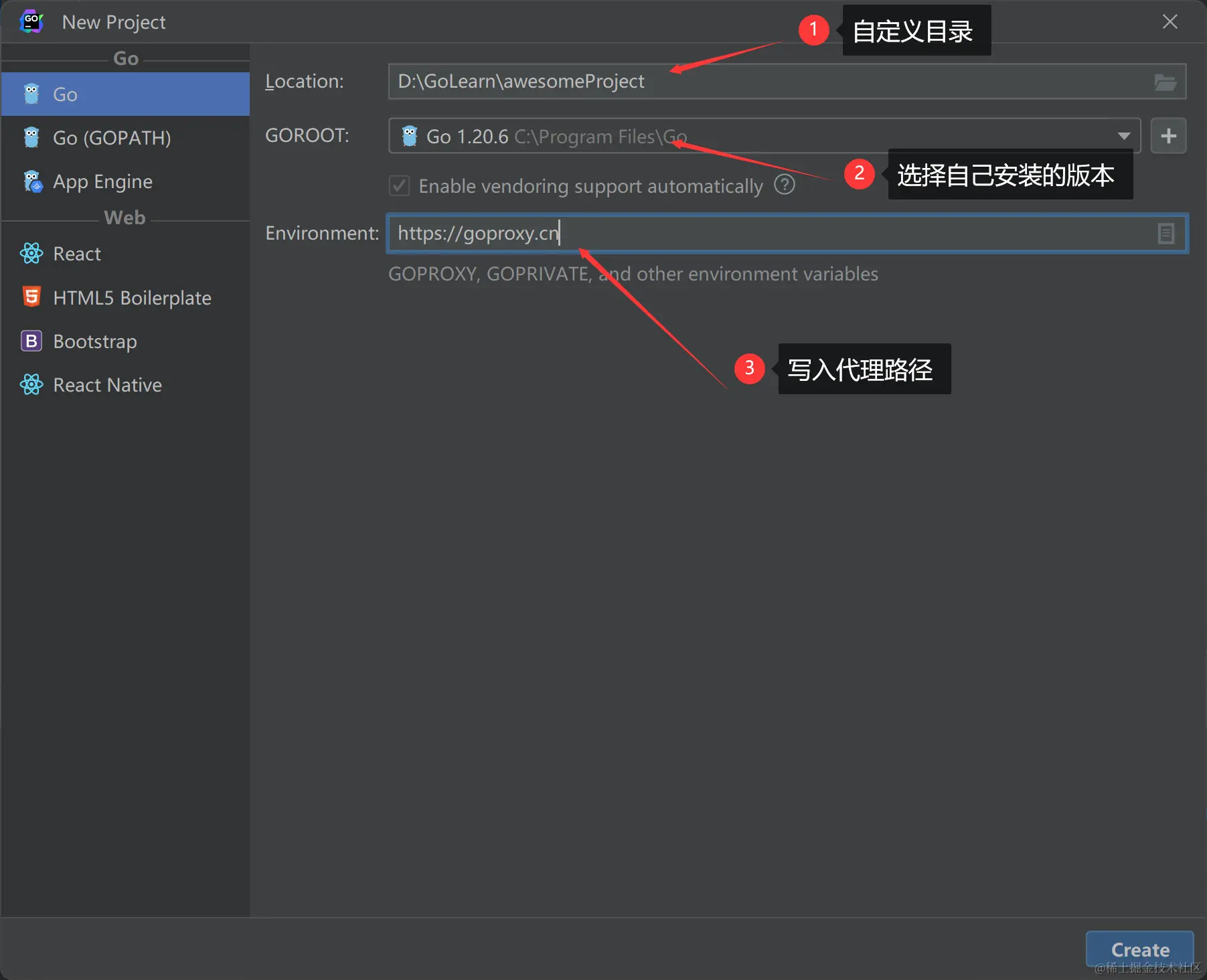This screenshot has height=980, width=1207.
Task: Click the Go gopher icon in sidebar
Action: tap(31, 94)
